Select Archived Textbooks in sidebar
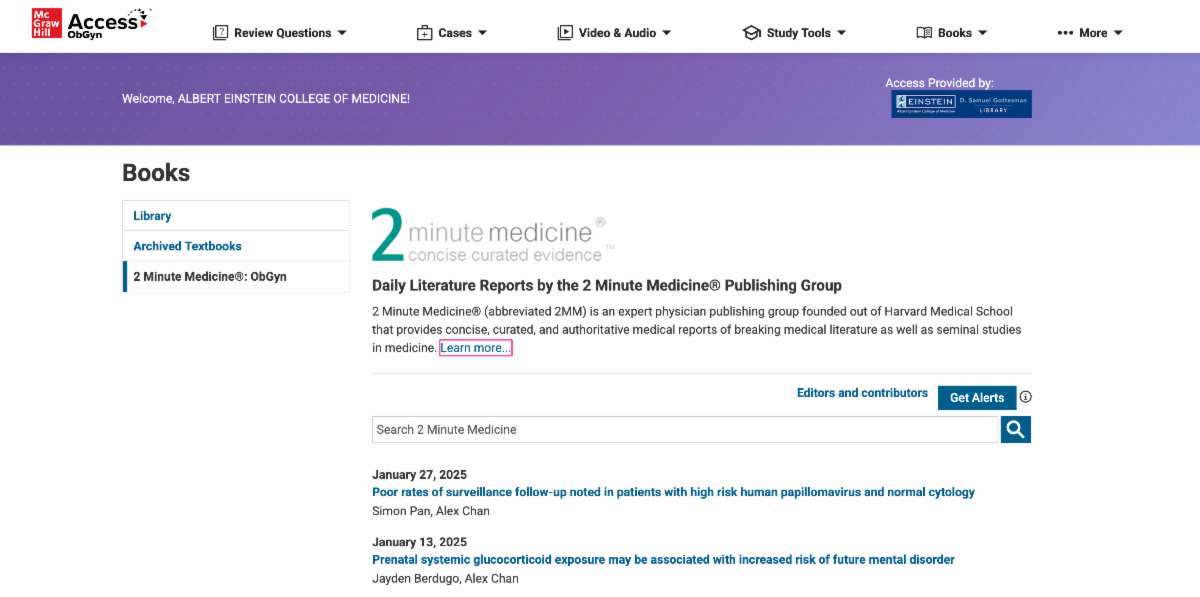 (x=187, y=246)
